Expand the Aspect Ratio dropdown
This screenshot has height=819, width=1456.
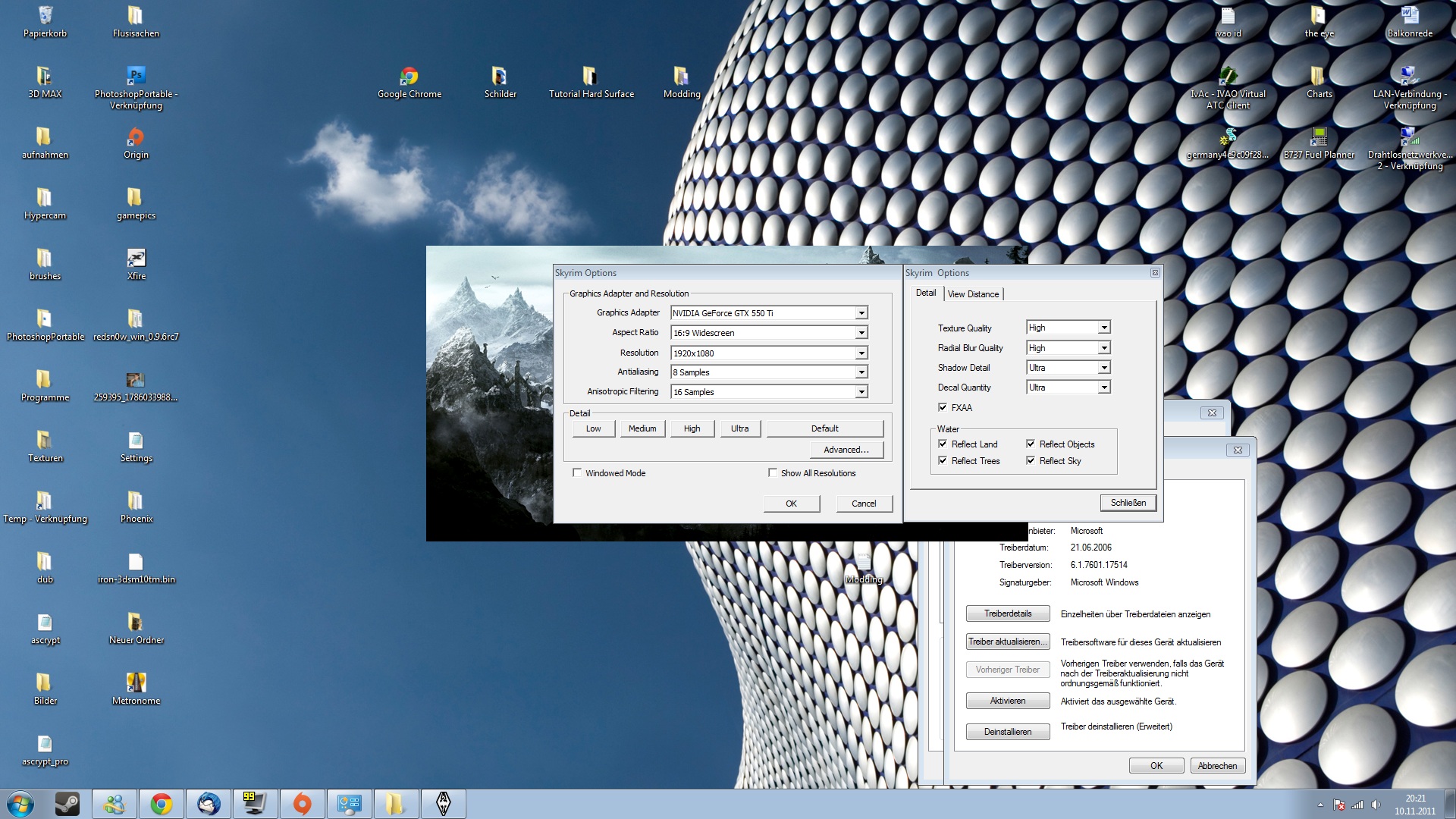click(x=861, y=333)
